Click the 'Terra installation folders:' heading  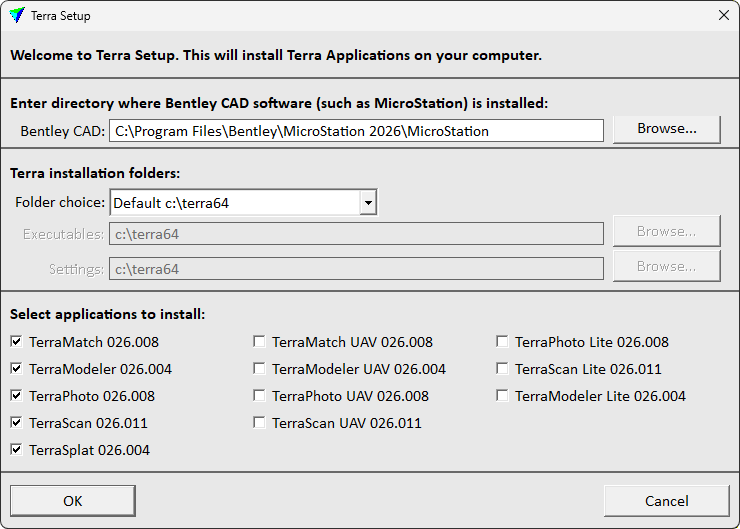click(95, 173)
